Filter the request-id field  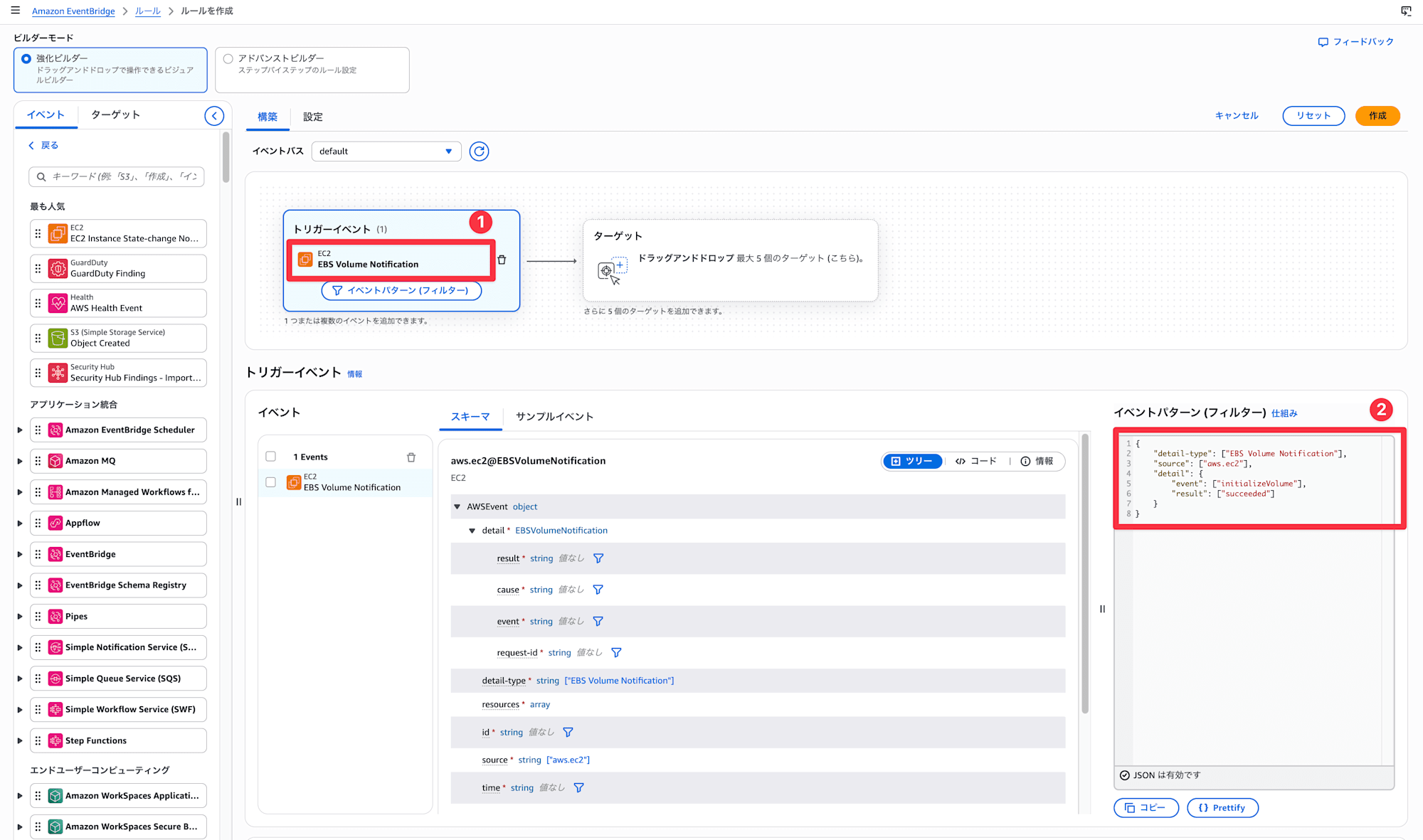point(617,652)
